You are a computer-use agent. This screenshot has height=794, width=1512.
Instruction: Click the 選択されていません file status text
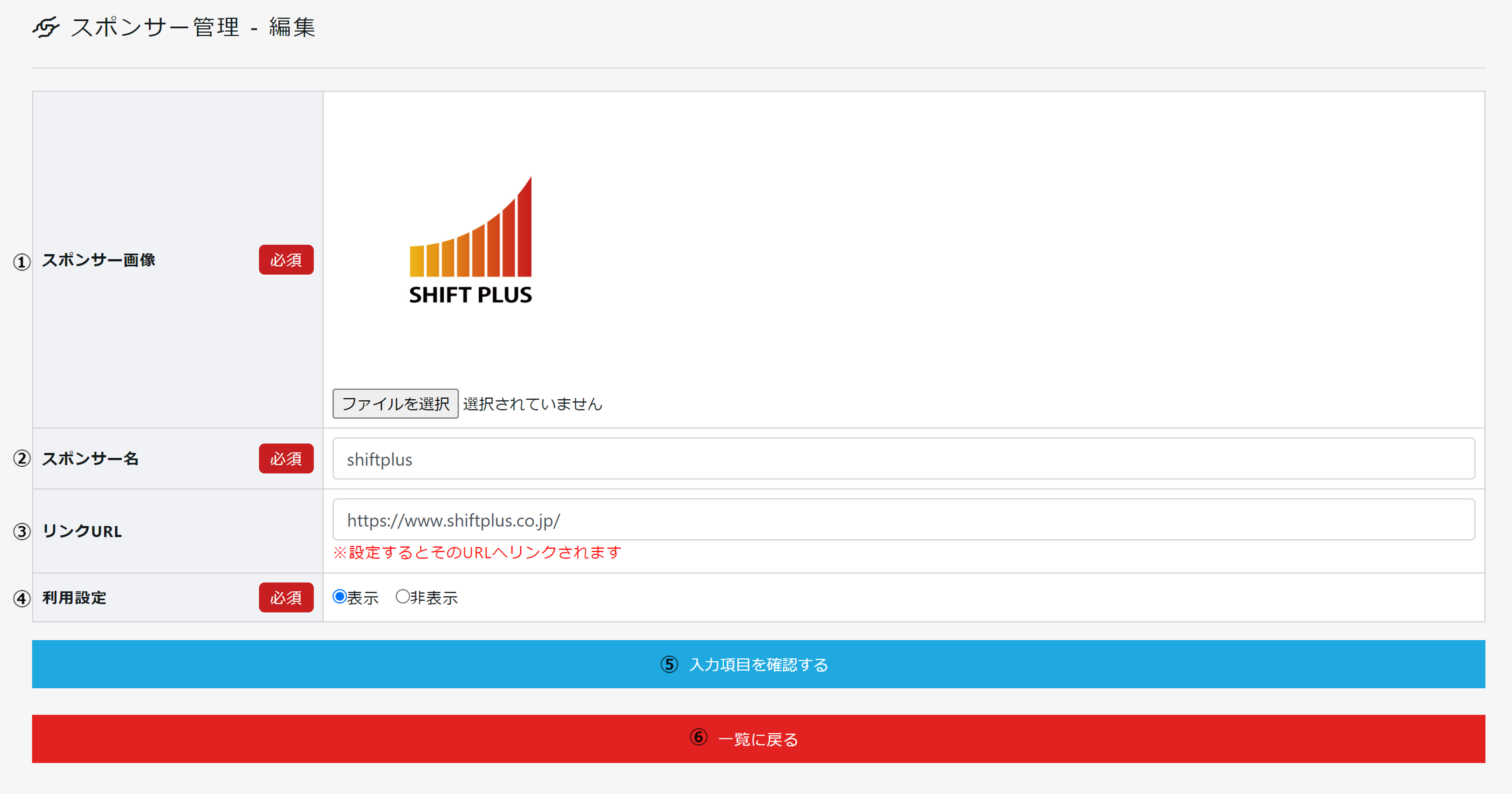pos(532,404)
